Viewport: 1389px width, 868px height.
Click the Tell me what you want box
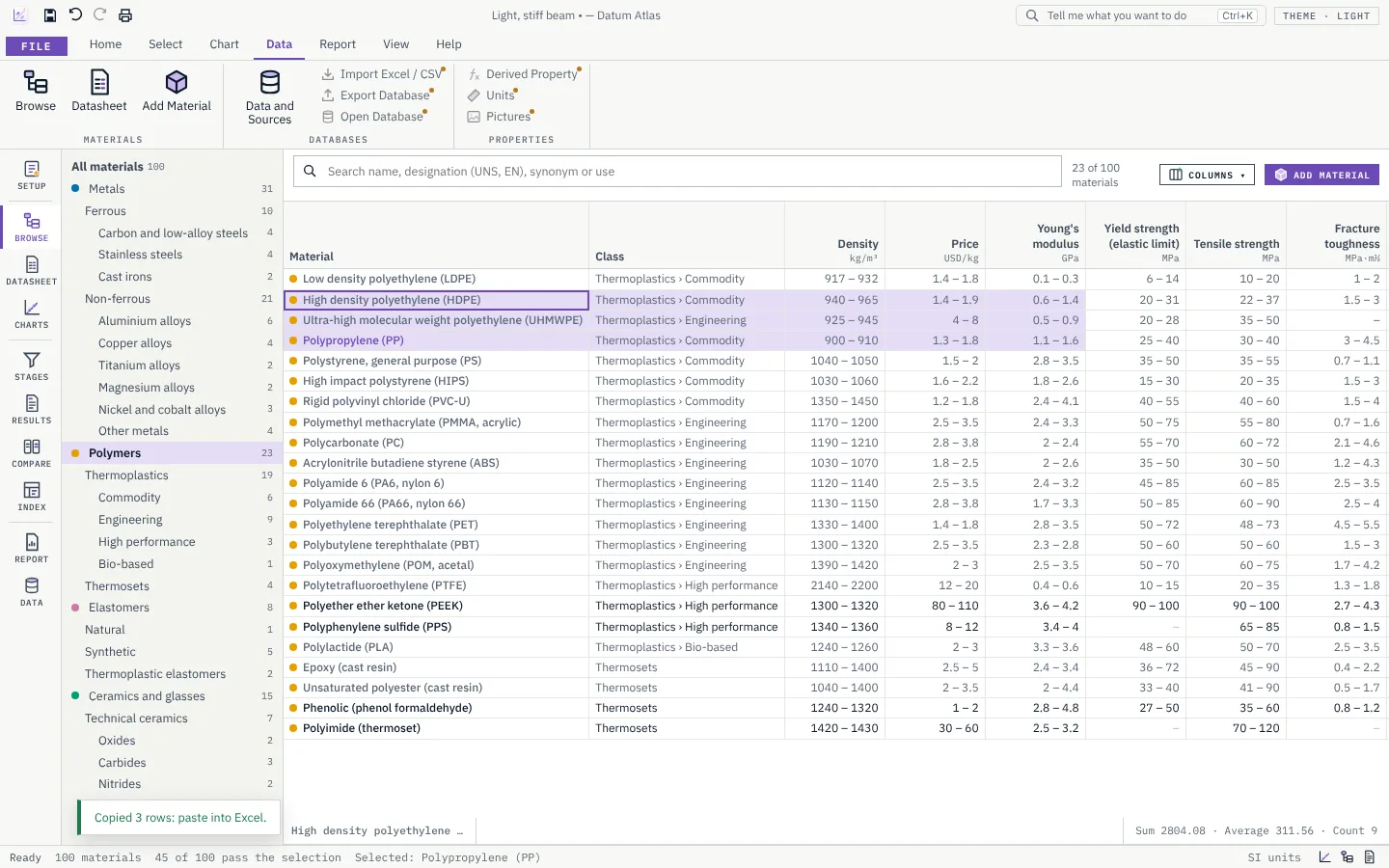pyautogui.click(x=1141, y=15)
